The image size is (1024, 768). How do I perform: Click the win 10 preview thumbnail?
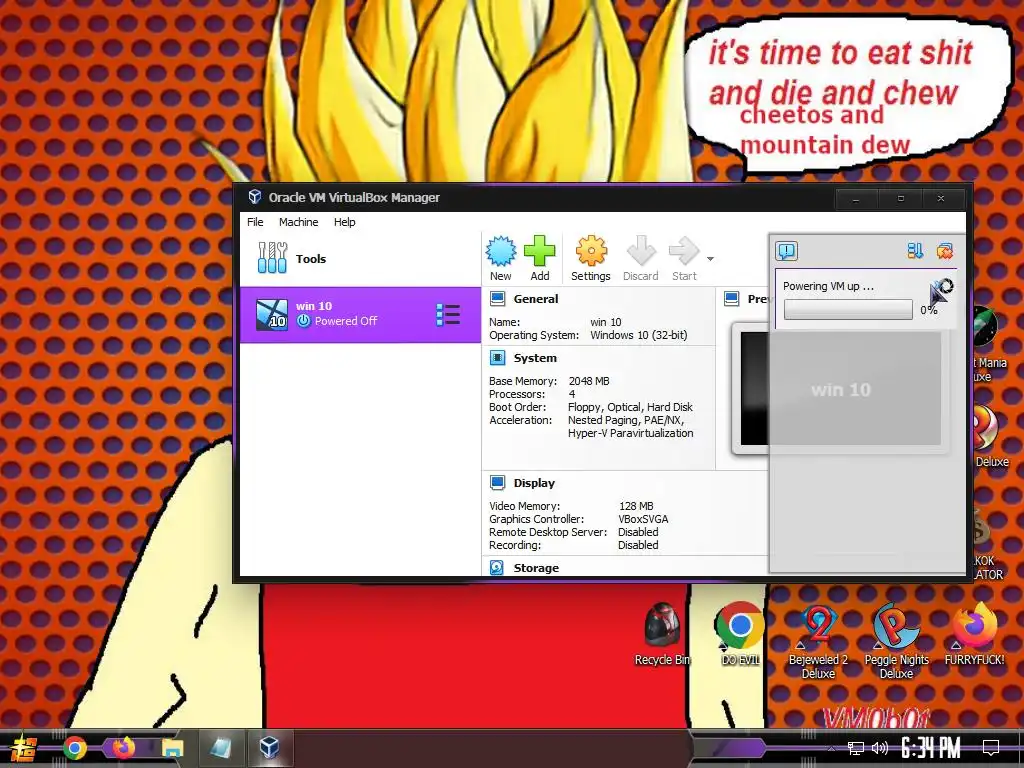840,389
